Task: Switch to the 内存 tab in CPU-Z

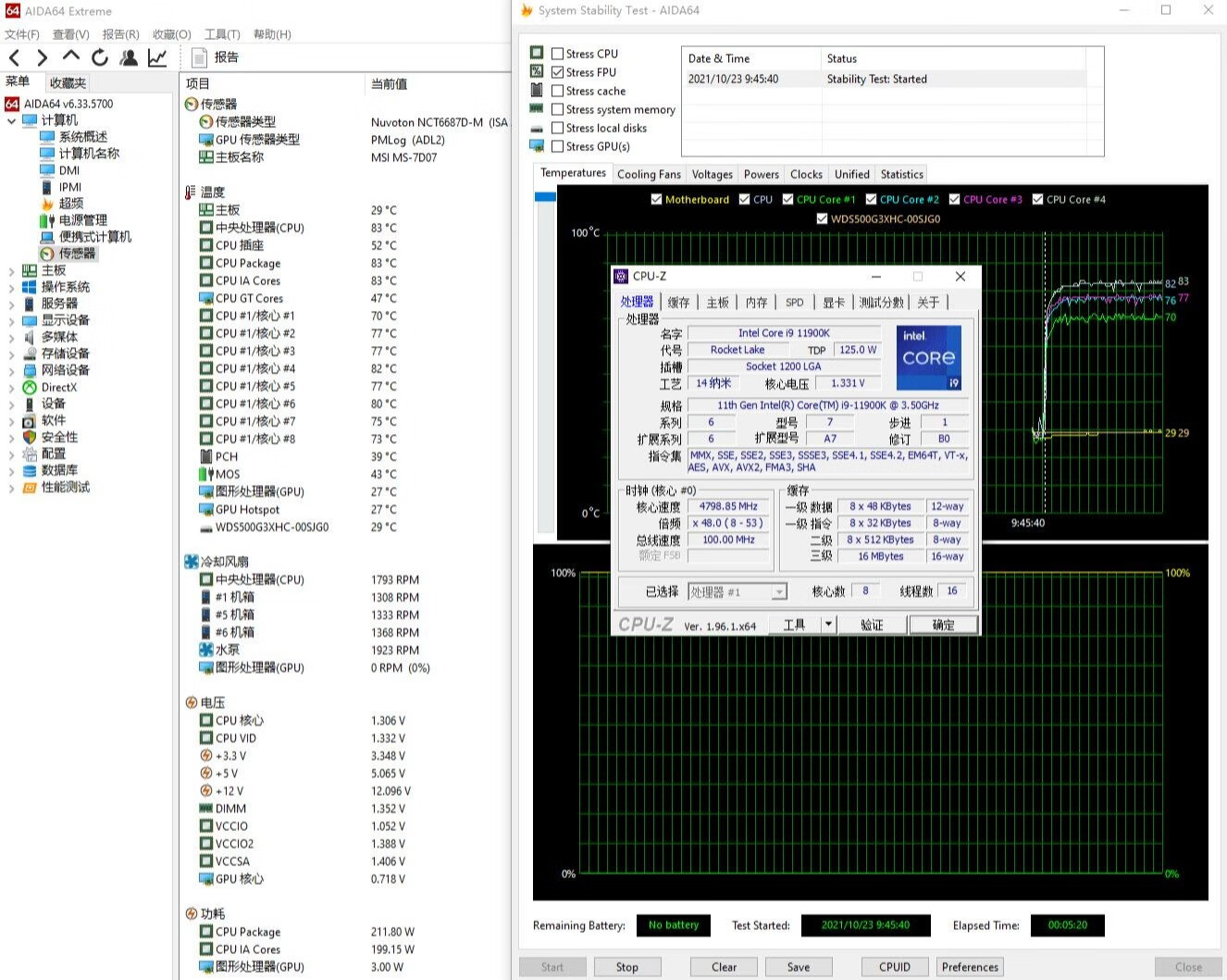Action: [756, 303]
